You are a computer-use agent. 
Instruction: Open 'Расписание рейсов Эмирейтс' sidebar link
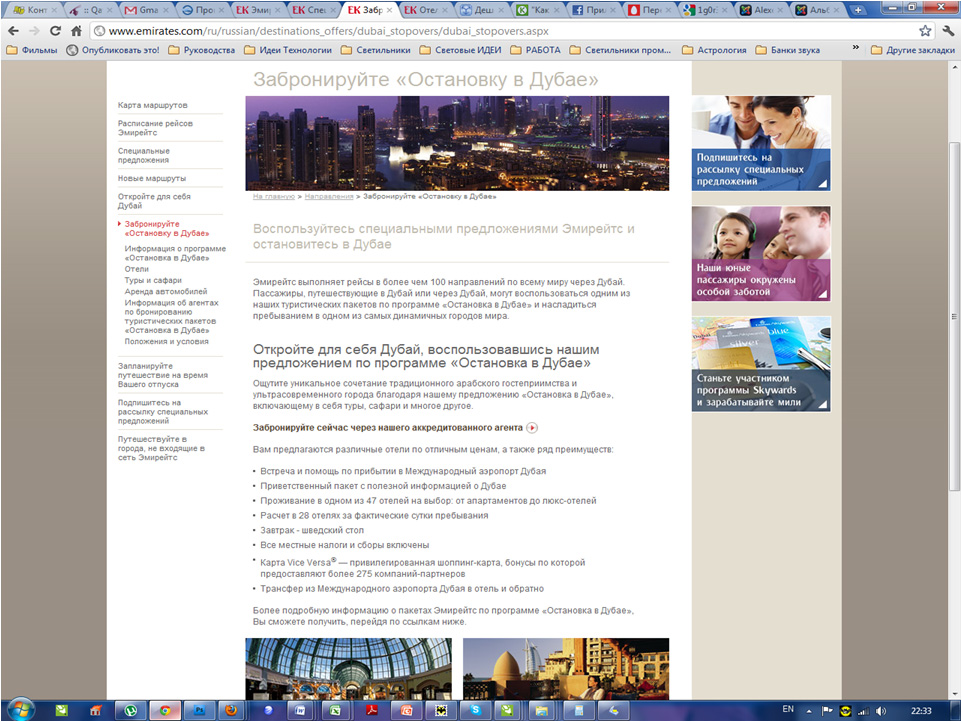[155, 128]
